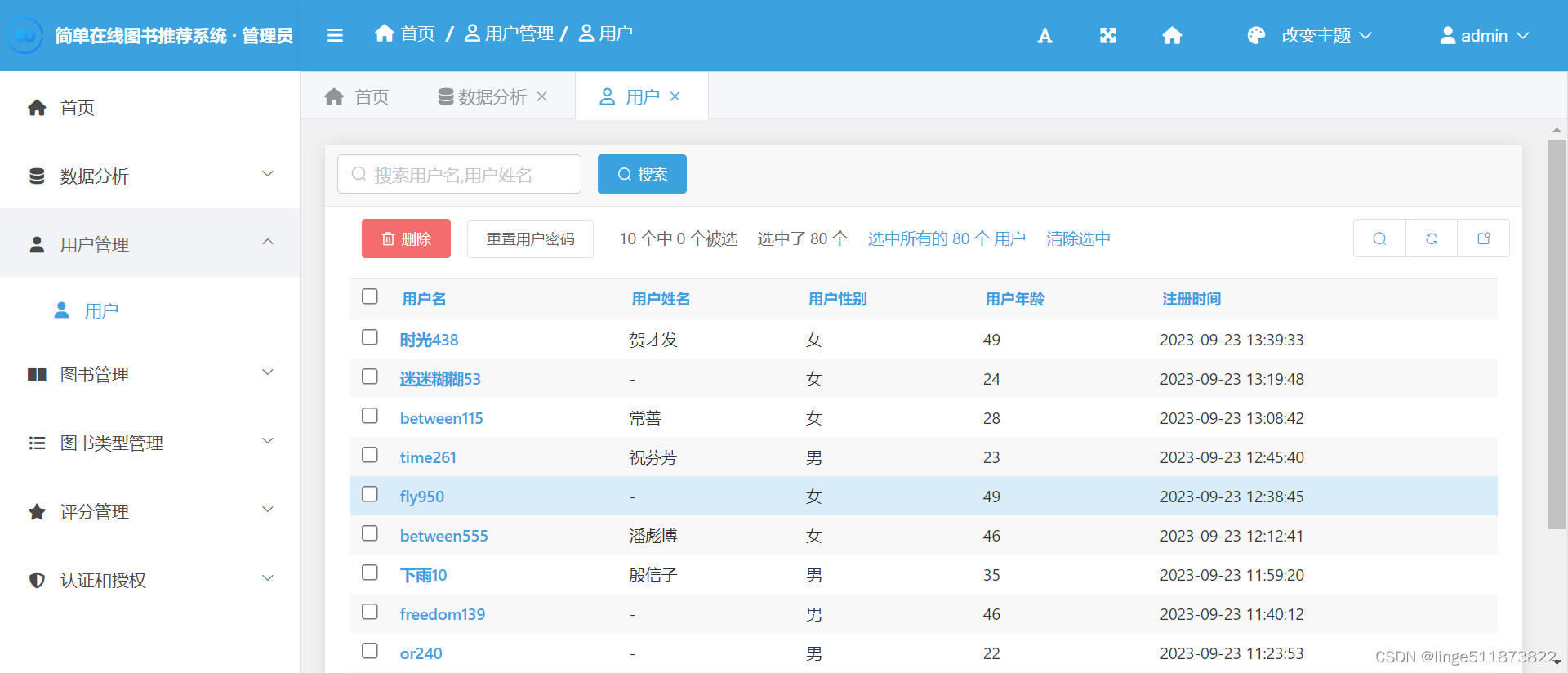Viewport: 1568px width, 673px height.
Task: Click the 图书类型管理 list icon in sidebar
Action: (37, 443)
